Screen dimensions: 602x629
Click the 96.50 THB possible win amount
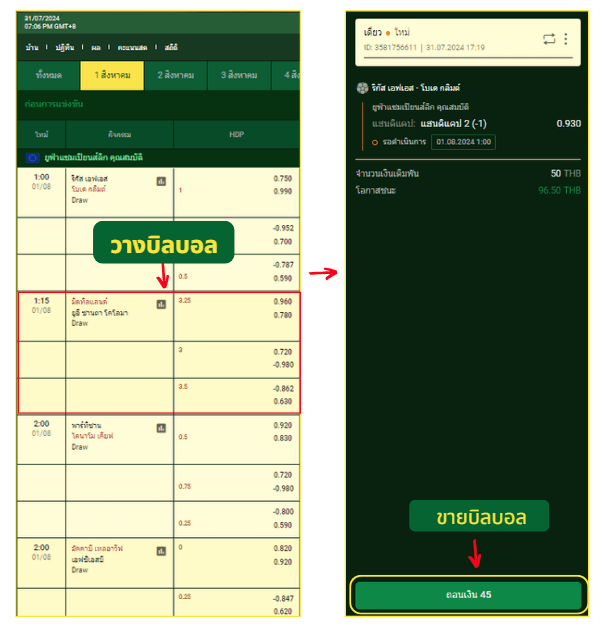pyautogui.click(x=559, y=191)
